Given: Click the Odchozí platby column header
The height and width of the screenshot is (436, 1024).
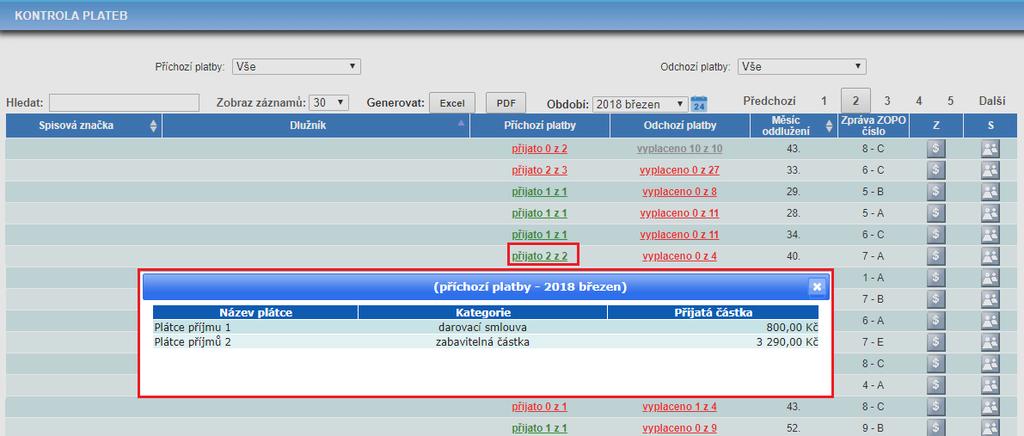Looking at the screenshot, I should pyautogui.click(x=680, y=126).
